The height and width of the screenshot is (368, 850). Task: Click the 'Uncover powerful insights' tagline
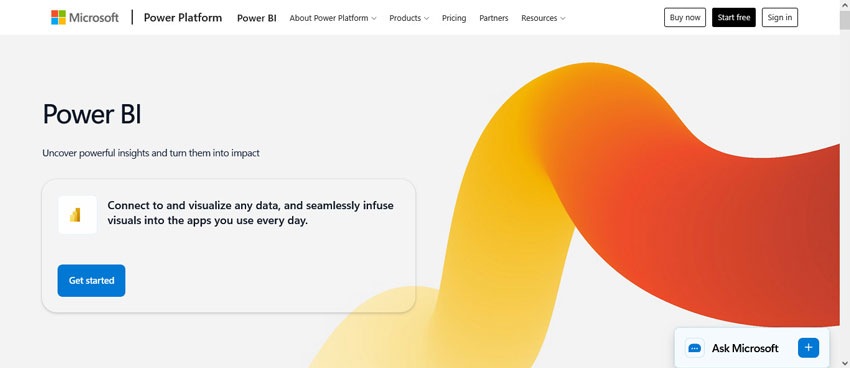pyautogui.click(x=151, y=153)
